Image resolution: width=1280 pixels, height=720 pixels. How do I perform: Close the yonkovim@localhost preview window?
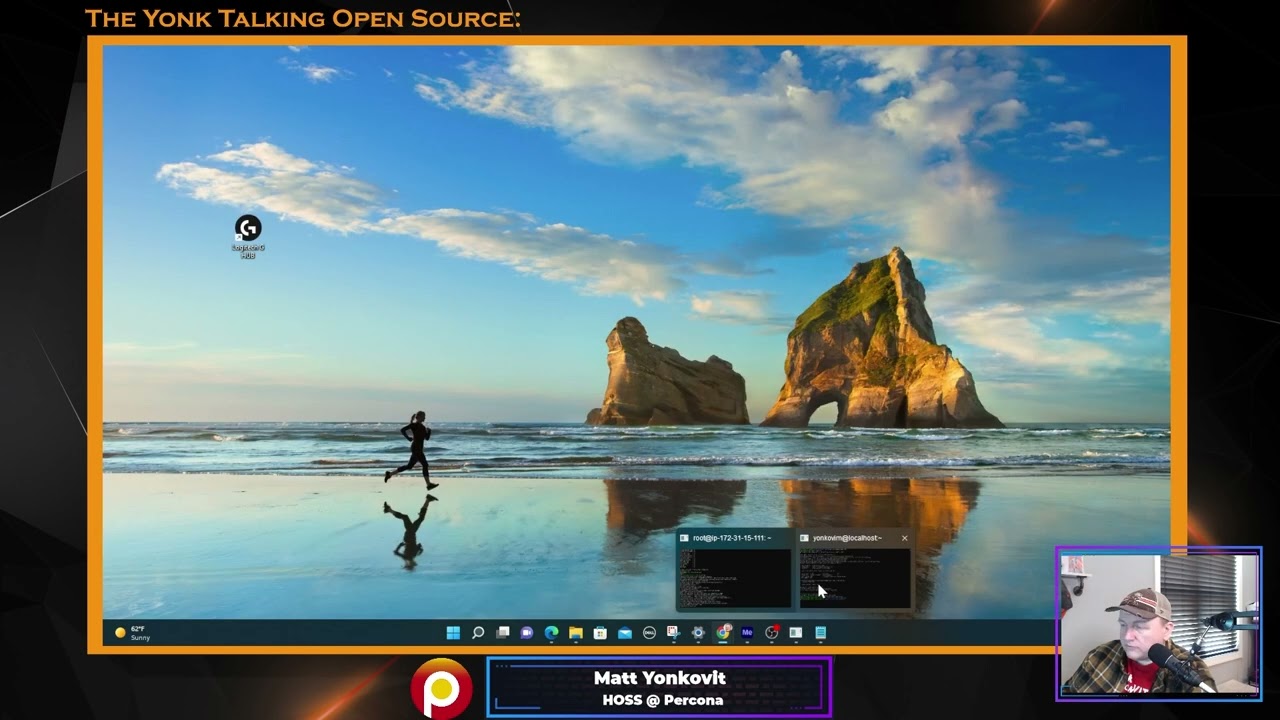(905, 538)
